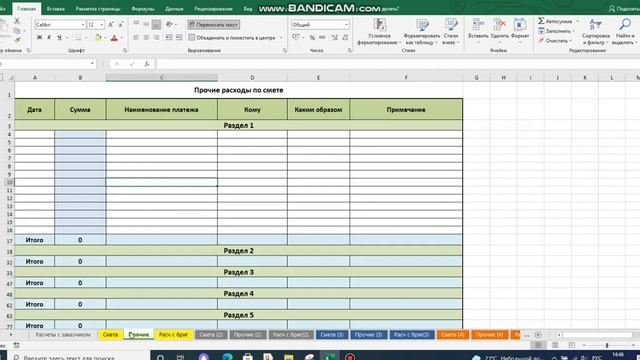Expand the Name Box dropdown arrow

point(92,64)
